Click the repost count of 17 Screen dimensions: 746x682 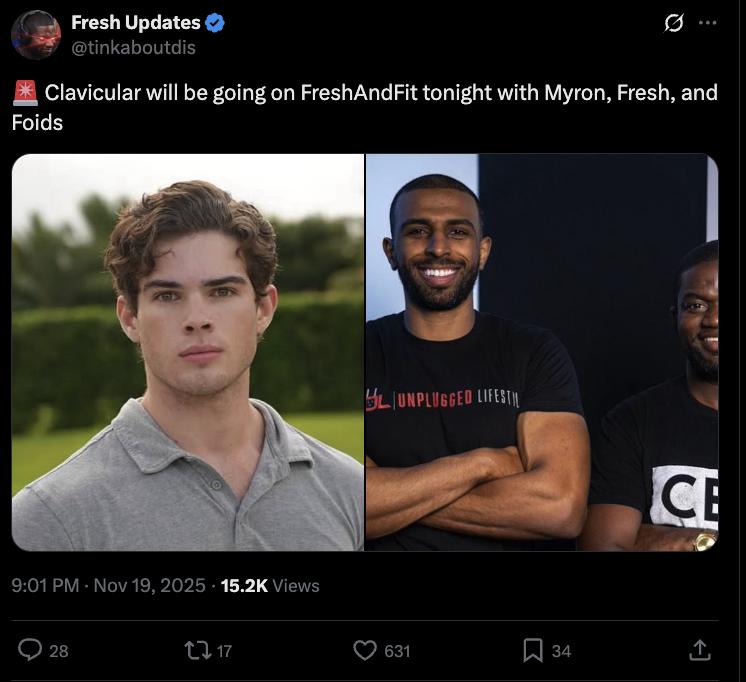click(x=224, y=651)
